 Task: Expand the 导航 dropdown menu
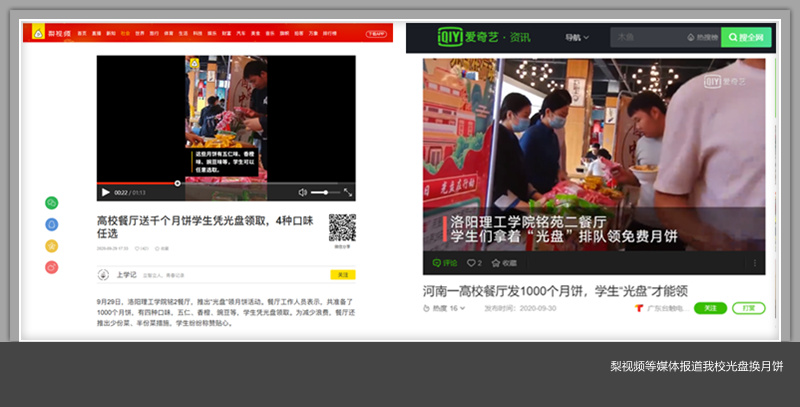click(x=578, y=38)
